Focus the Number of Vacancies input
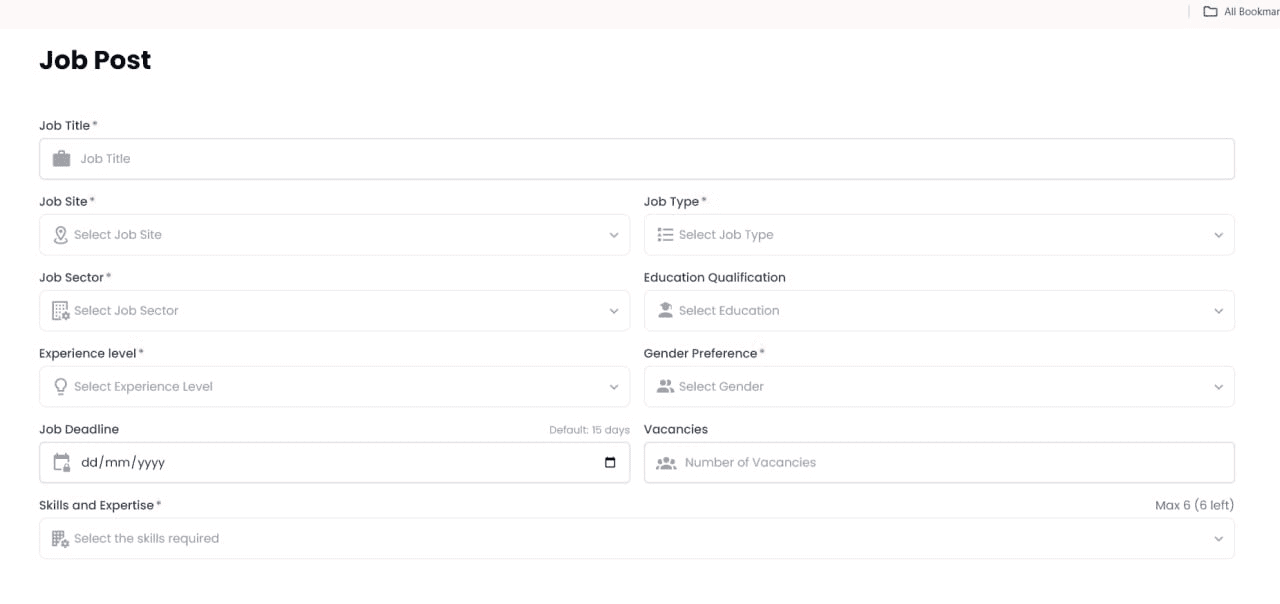1280x604 pixels. [939, 463]
